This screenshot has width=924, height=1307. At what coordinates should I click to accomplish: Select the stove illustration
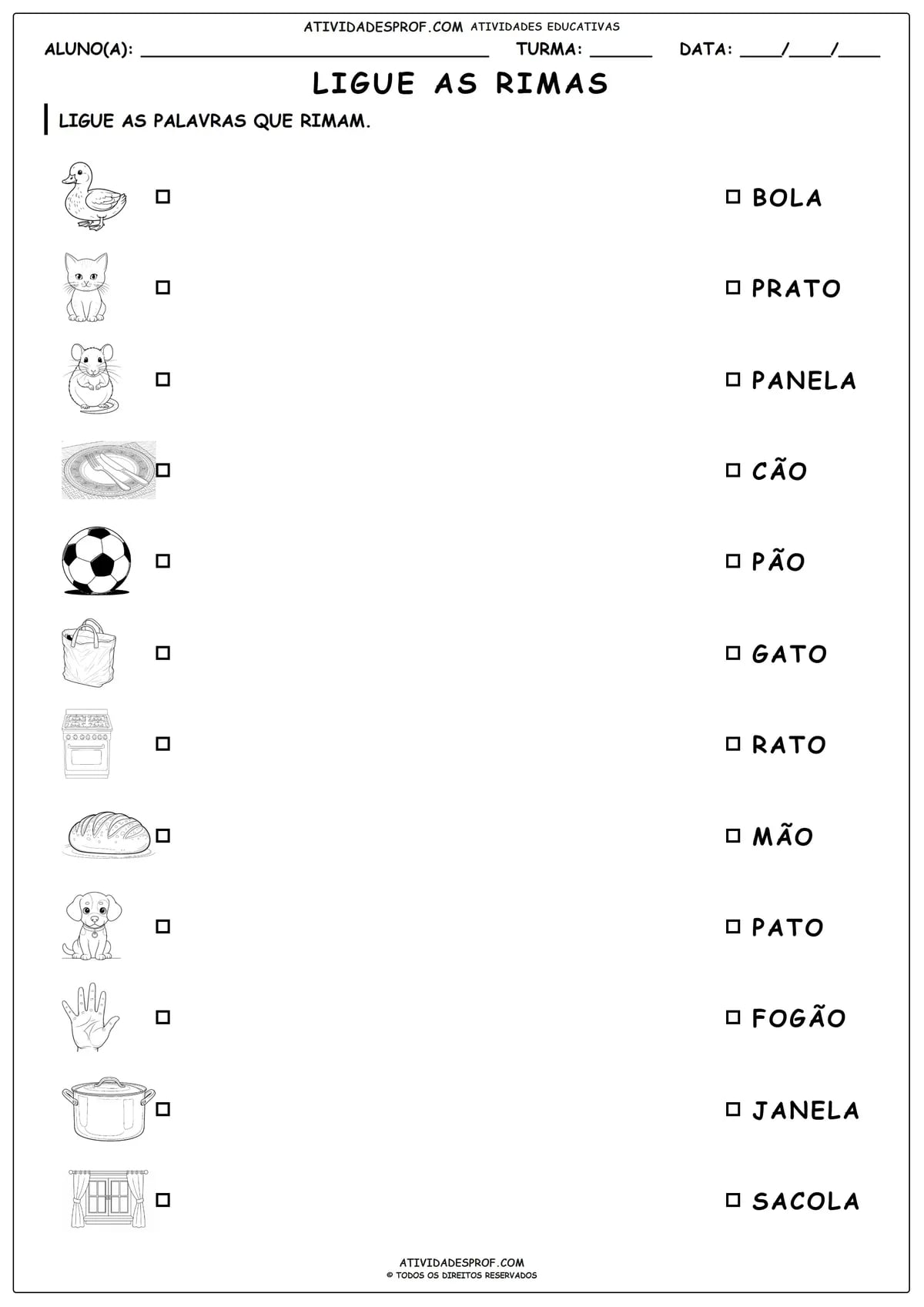point(87,743)
